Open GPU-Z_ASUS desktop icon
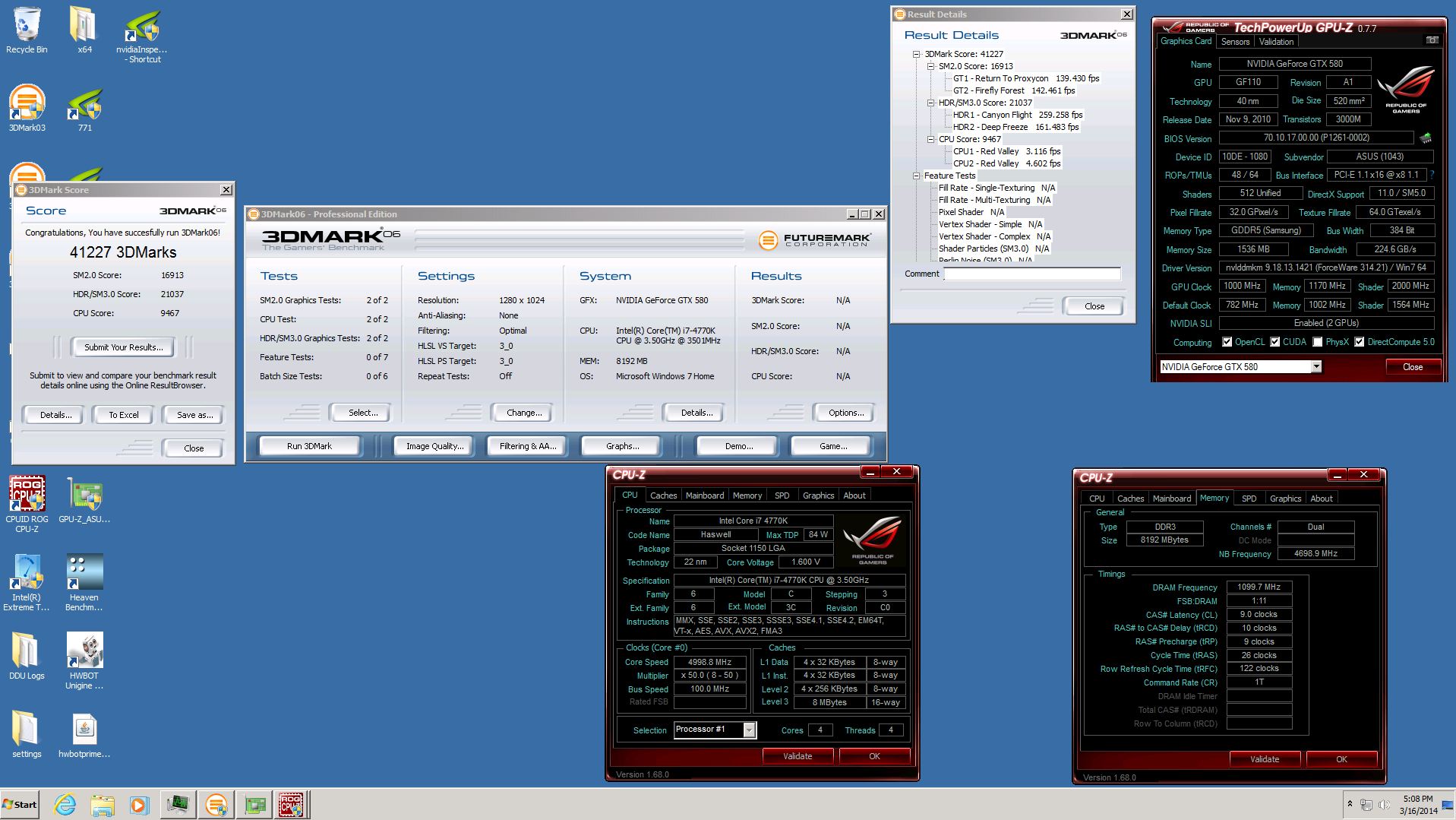 pyautogui.click(x=84, y=499)
